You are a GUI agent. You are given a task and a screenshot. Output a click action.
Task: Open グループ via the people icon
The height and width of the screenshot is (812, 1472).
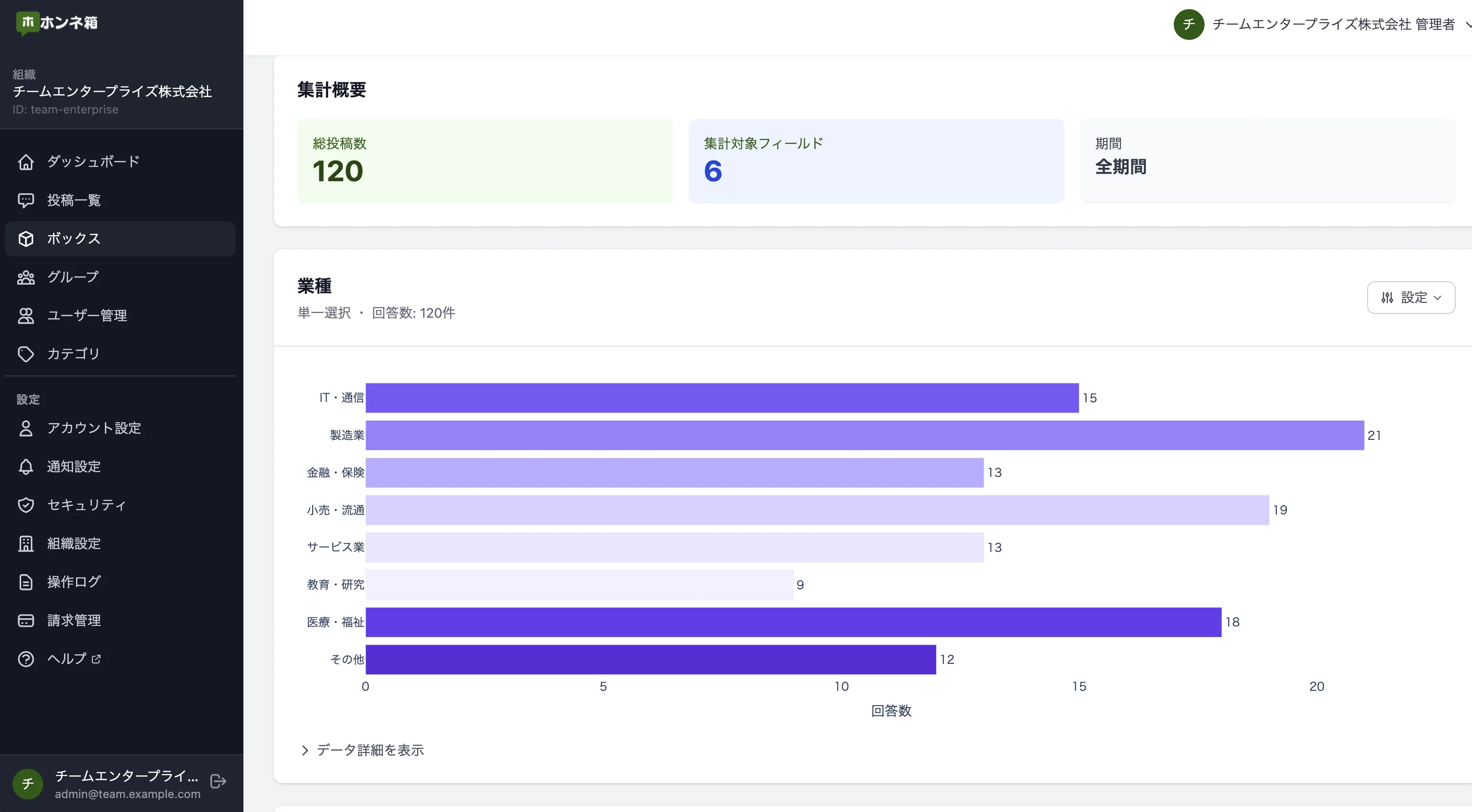coord(26,277)
